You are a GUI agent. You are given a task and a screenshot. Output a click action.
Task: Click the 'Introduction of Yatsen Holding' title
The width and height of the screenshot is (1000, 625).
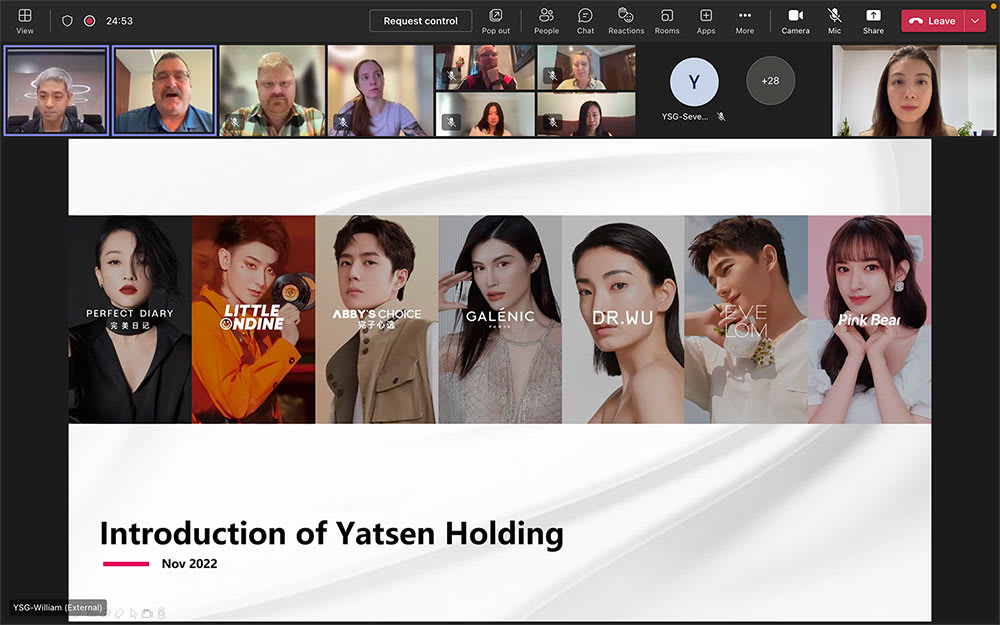point(332,534)
